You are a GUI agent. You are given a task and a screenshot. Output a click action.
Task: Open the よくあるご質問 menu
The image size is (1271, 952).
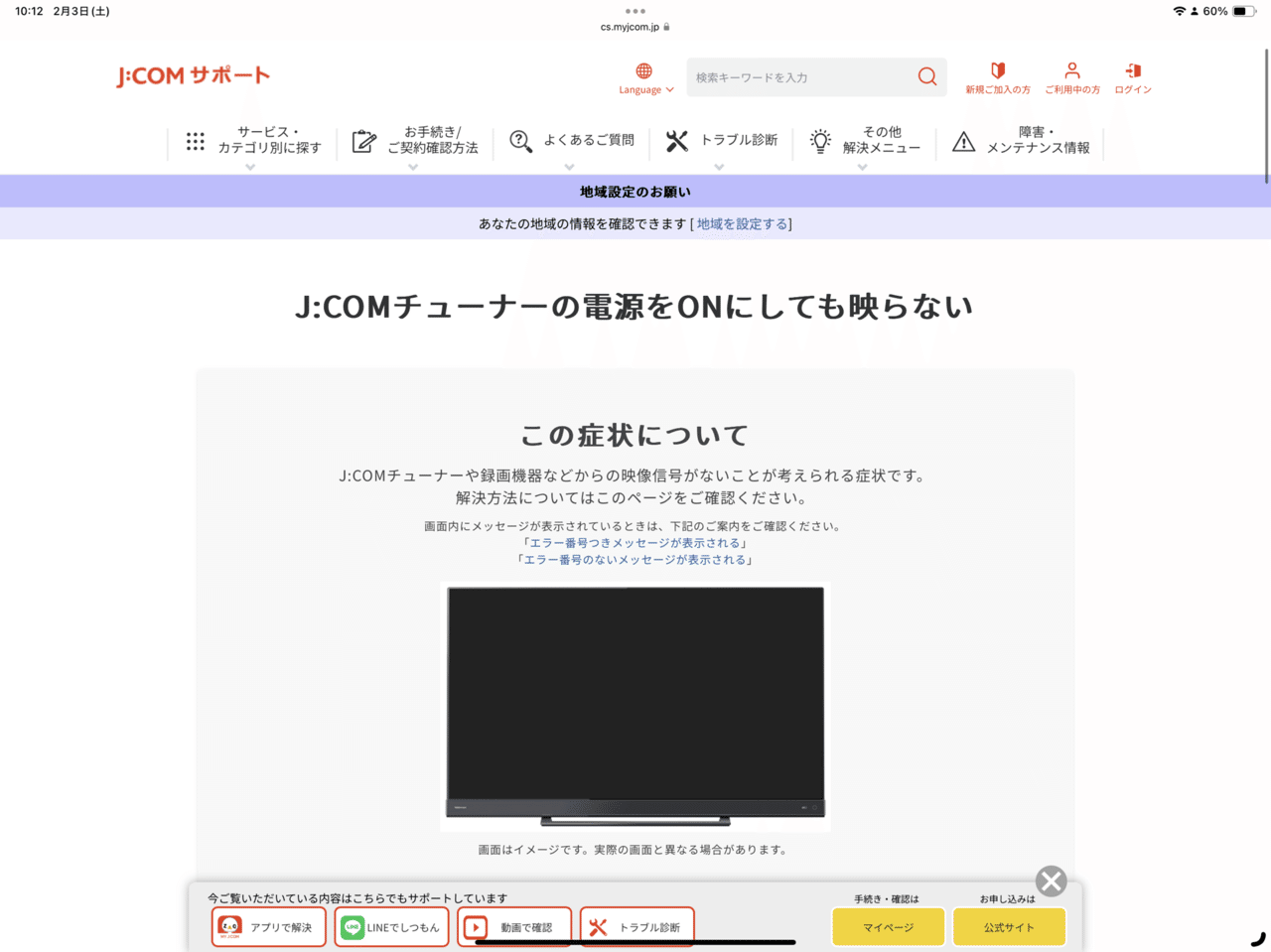point(589,140)
